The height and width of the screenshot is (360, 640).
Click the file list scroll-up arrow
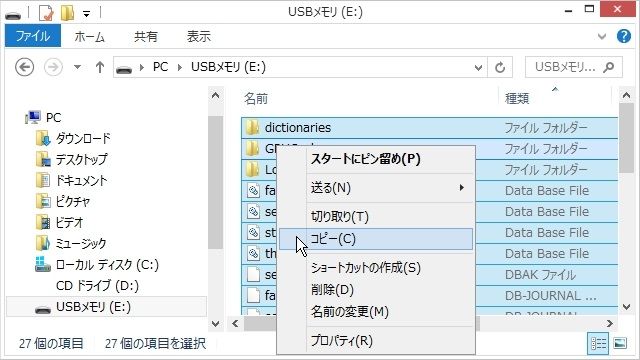pos(627,96)
